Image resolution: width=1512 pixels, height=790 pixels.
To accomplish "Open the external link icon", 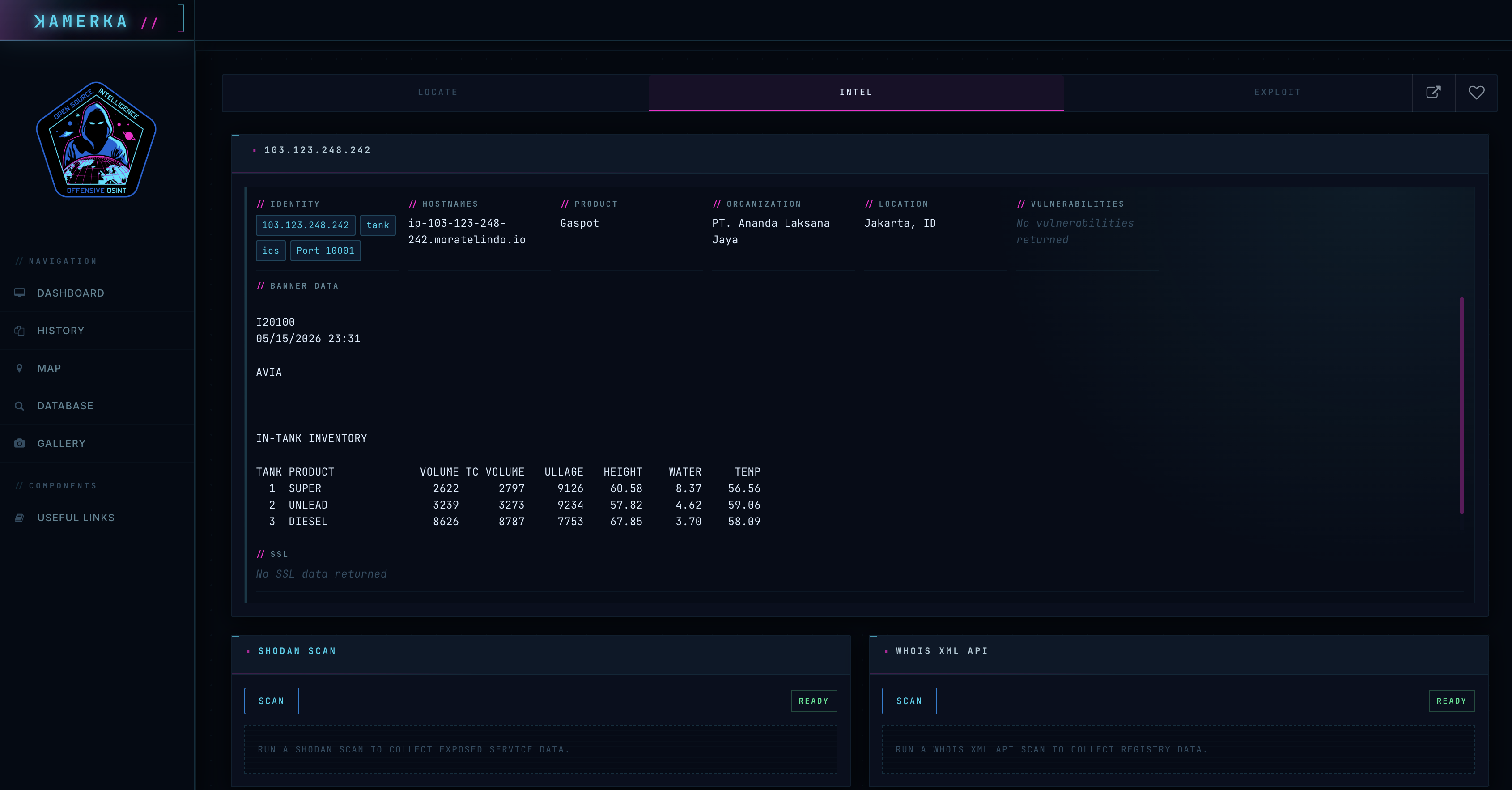I will click(1433, 92).
